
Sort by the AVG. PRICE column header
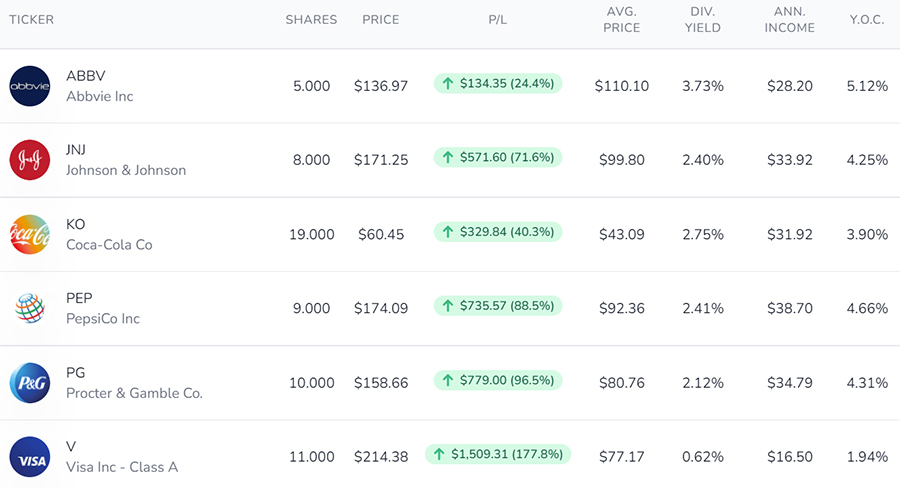point(622,20)
